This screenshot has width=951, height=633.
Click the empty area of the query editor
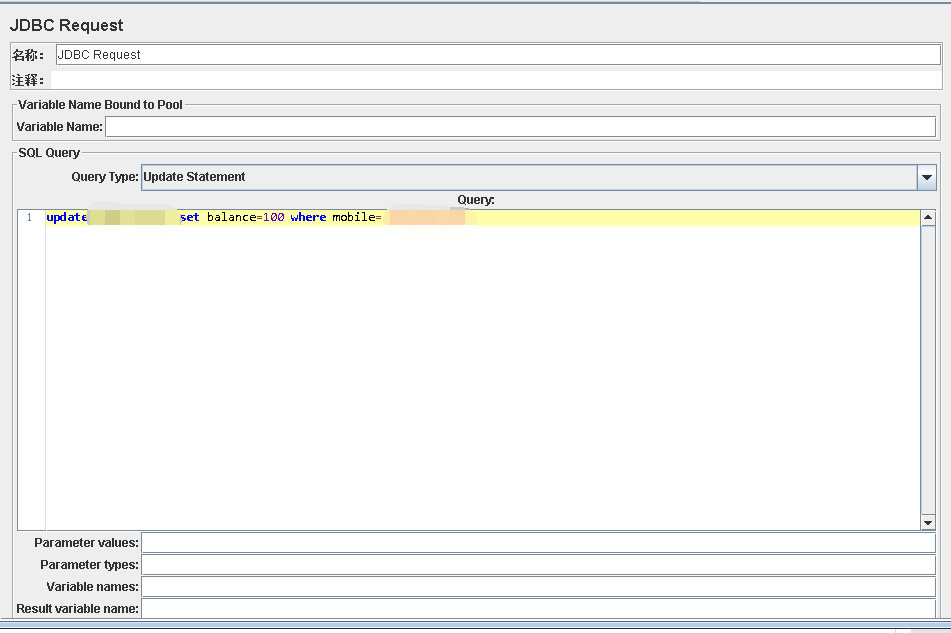pyautogui.click(x=483, y=376)
